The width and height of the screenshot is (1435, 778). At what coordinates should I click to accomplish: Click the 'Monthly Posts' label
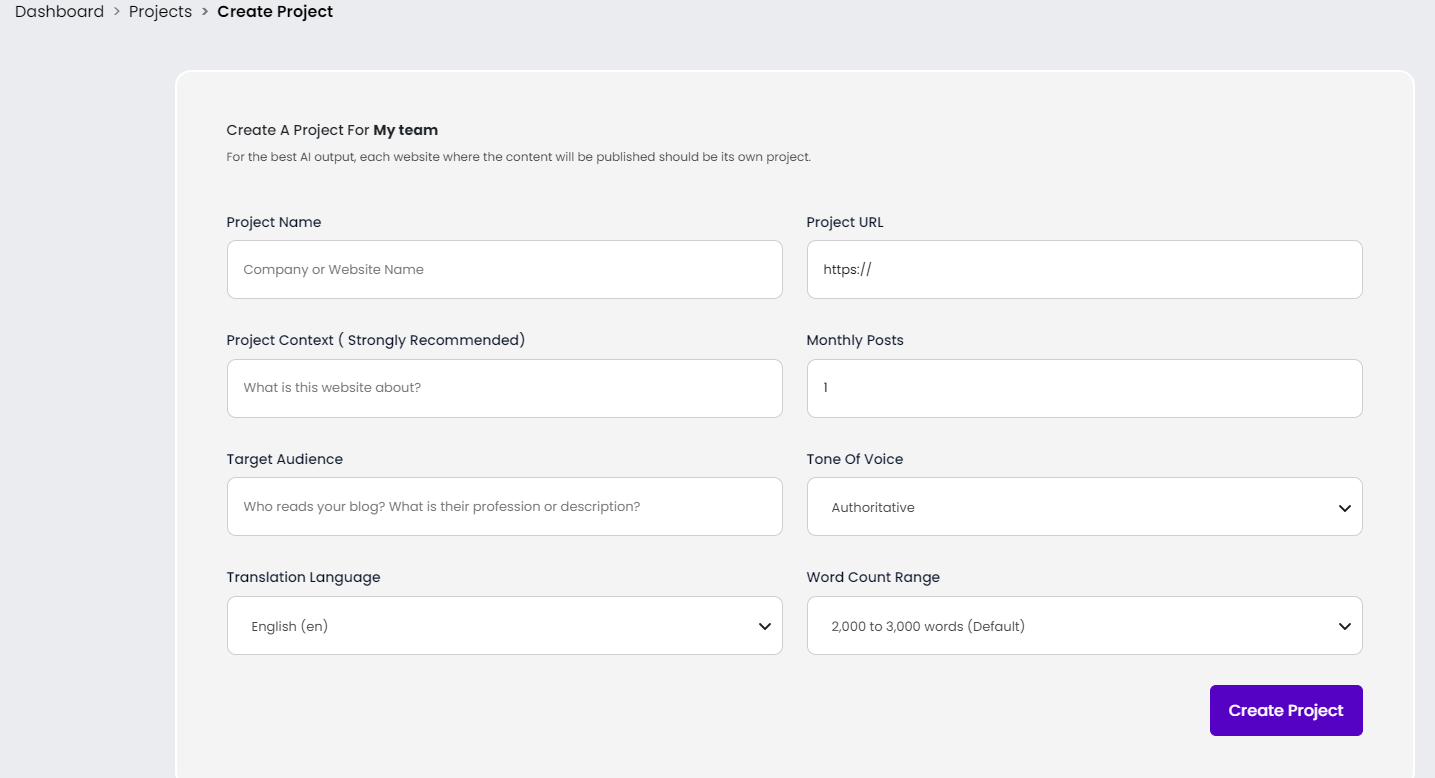tap(855, 340)
